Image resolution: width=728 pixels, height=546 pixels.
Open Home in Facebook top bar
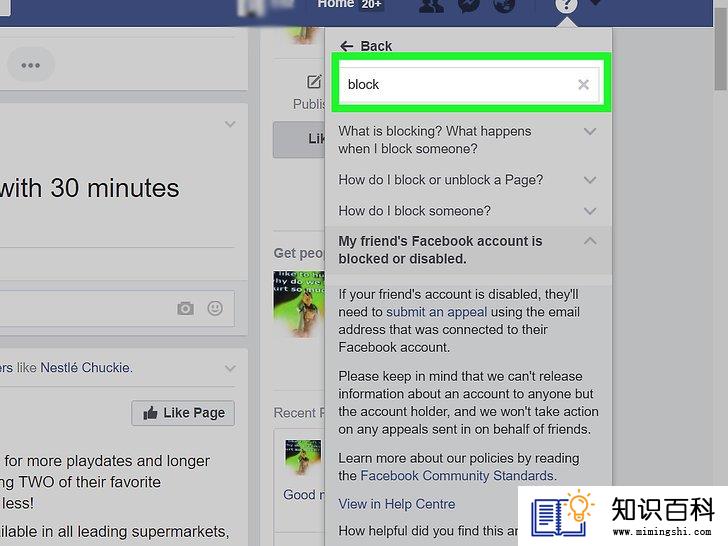coord(335,4)
